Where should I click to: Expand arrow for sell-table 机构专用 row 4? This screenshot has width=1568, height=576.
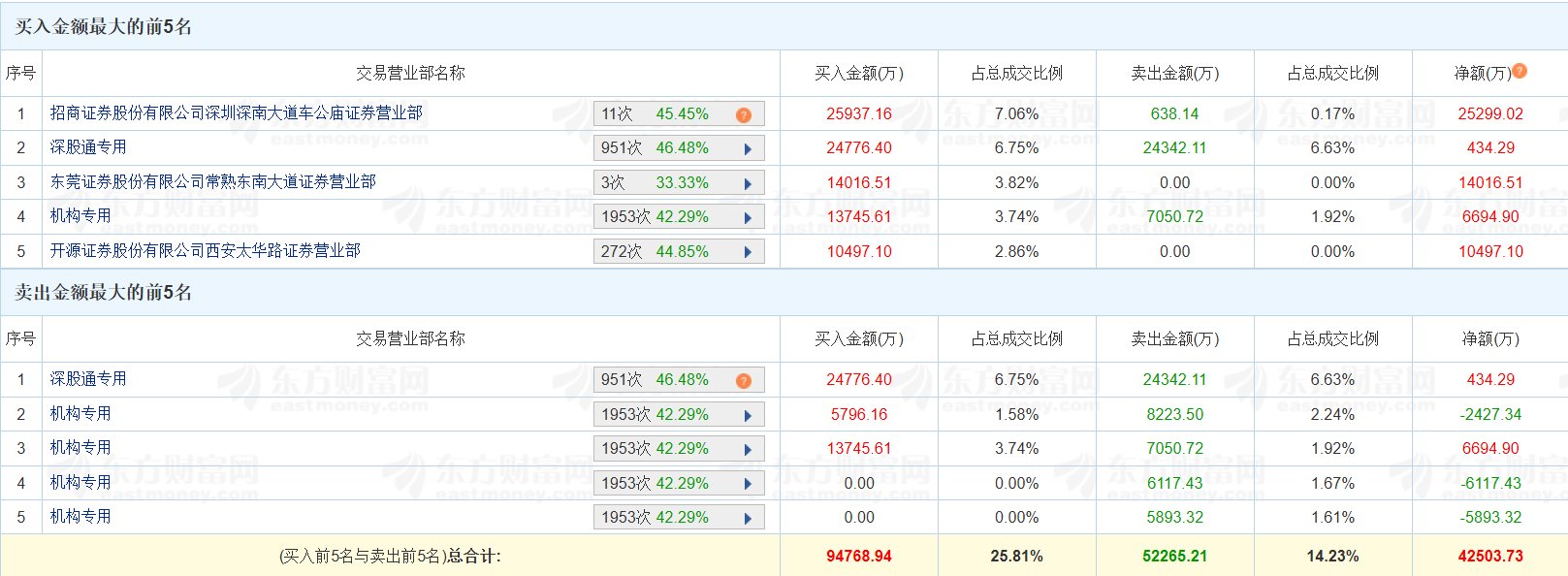748,484
